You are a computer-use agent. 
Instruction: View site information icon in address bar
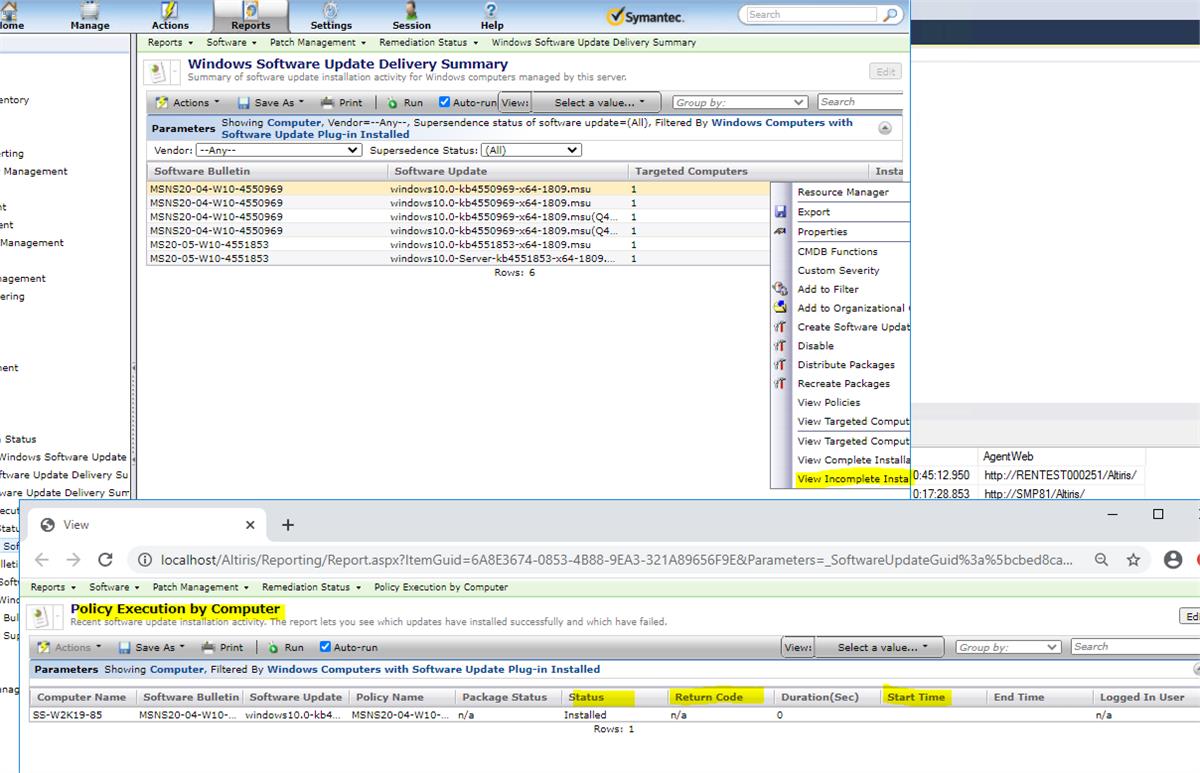coord(144,560)
